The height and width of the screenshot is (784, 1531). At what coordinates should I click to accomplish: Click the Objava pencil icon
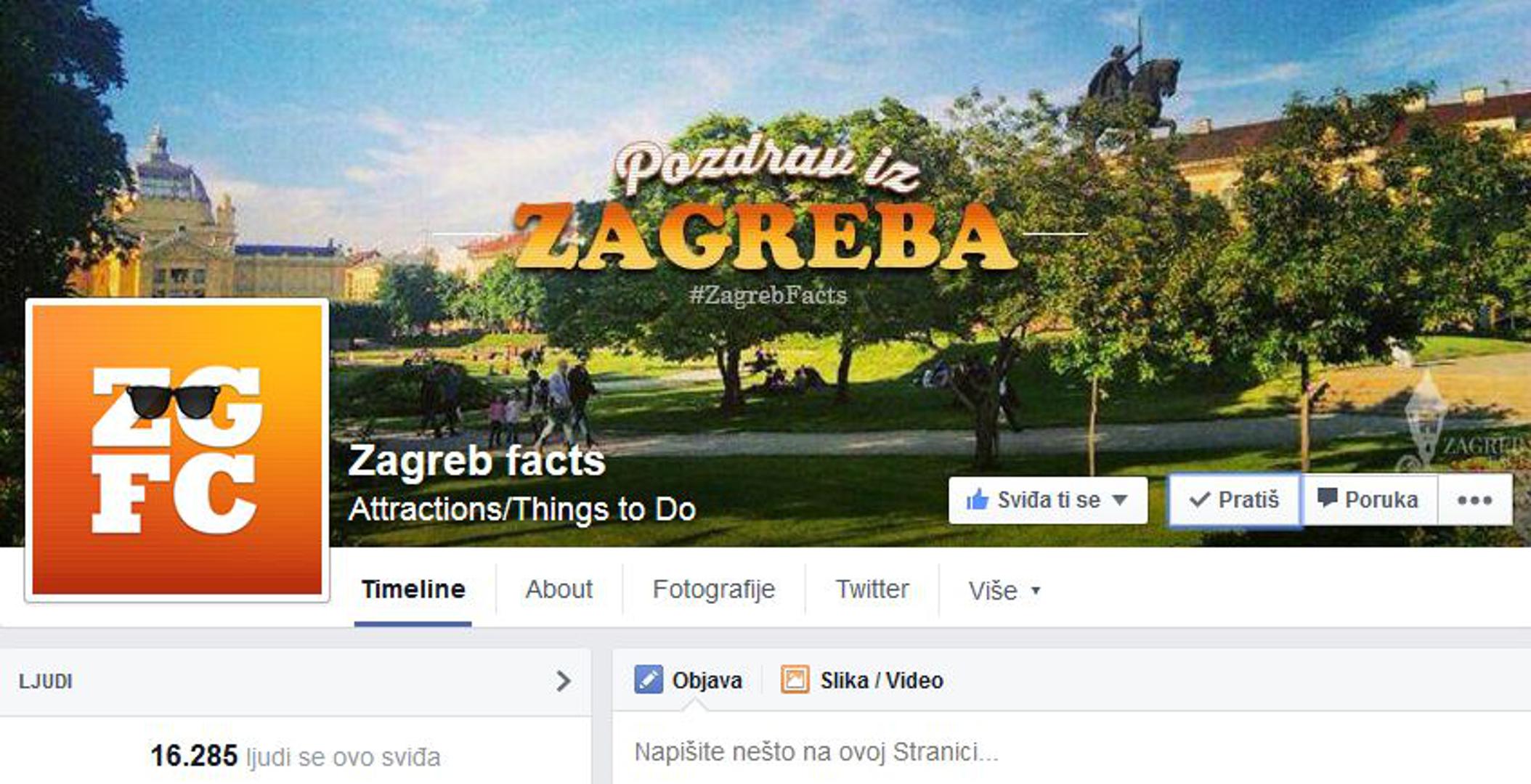[648, 680]
